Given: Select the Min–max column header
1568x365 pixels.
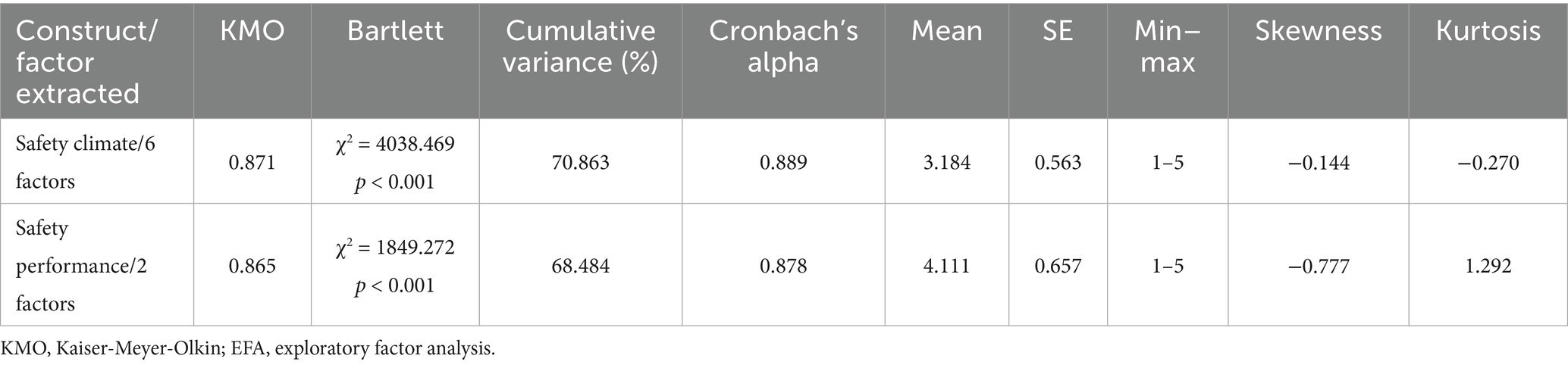Looking at the screenshot, I should coord(1168,46).
